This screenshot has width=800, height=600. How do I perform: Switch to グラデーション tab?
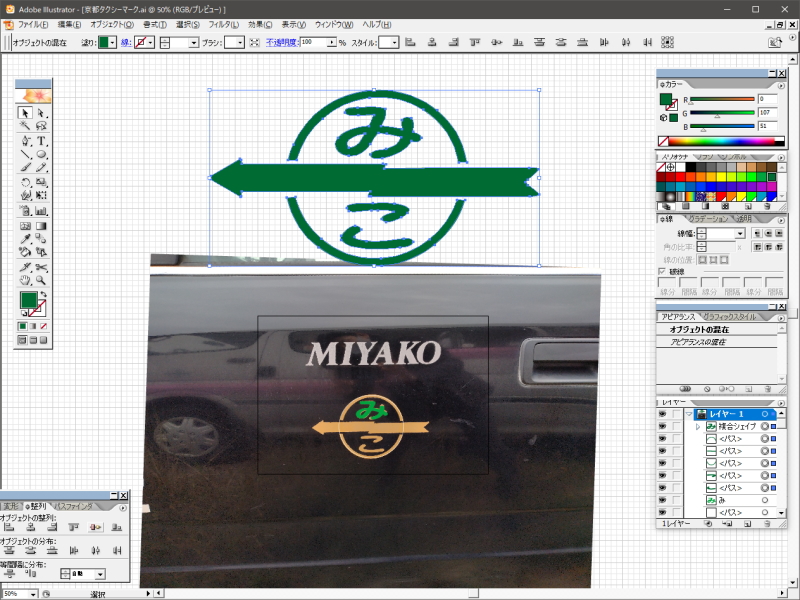708,218
